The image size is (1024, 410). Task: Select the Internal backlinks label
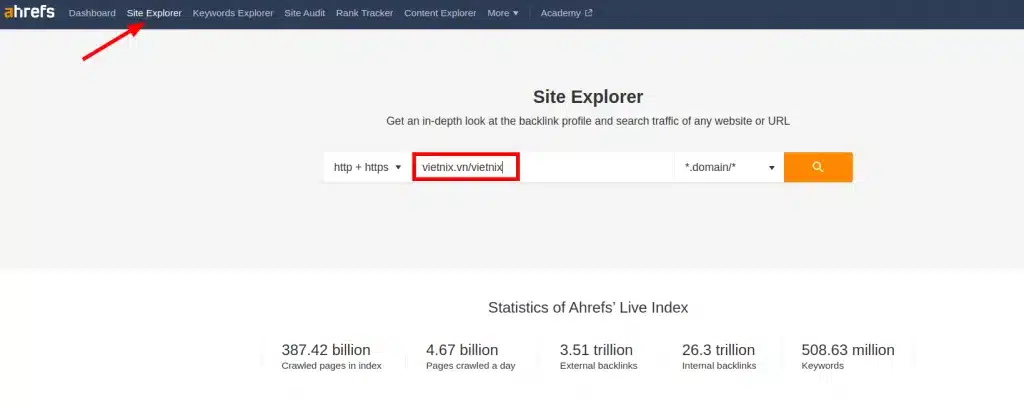click(x=719, y=366)
